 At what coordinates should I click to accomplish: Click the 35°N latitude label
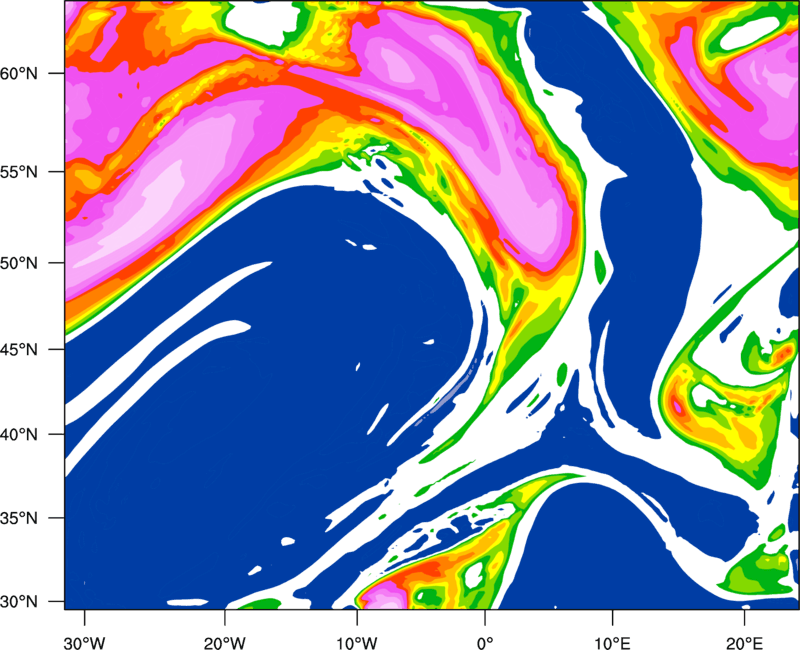[19, 518]
